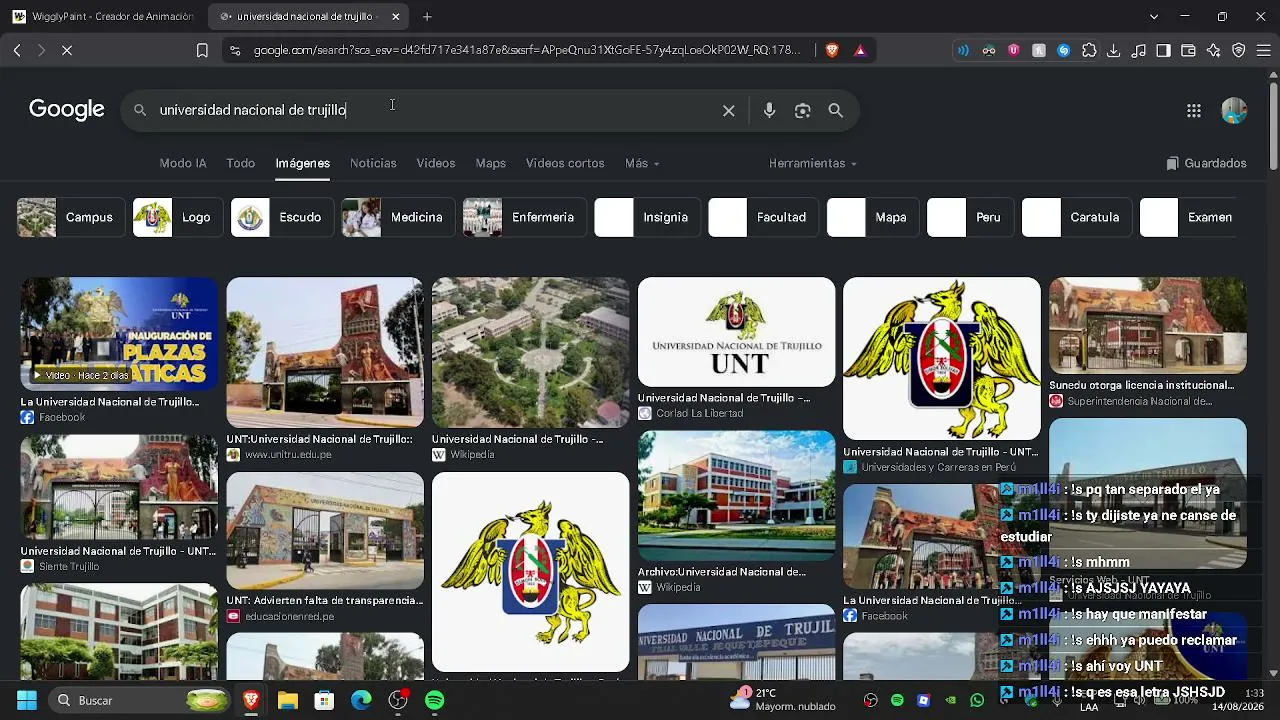
Task: Switch to the Videos results tab
Action: pos(436,163)
